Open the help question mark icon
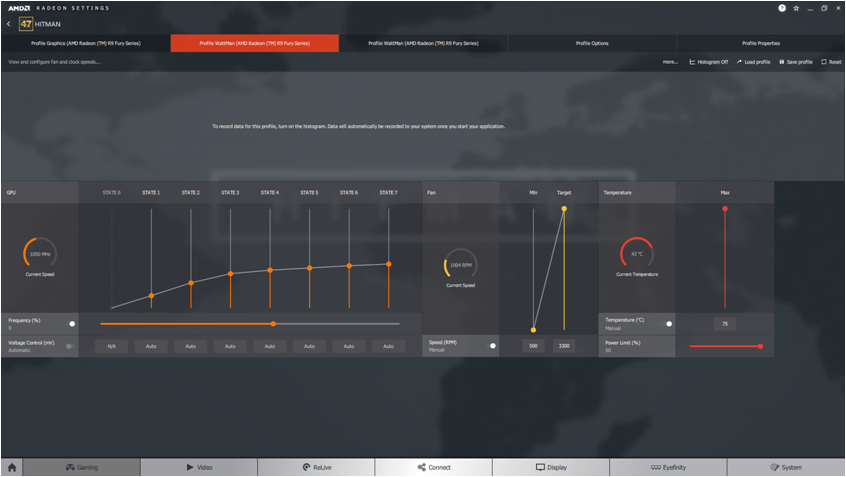 point(782,8)
